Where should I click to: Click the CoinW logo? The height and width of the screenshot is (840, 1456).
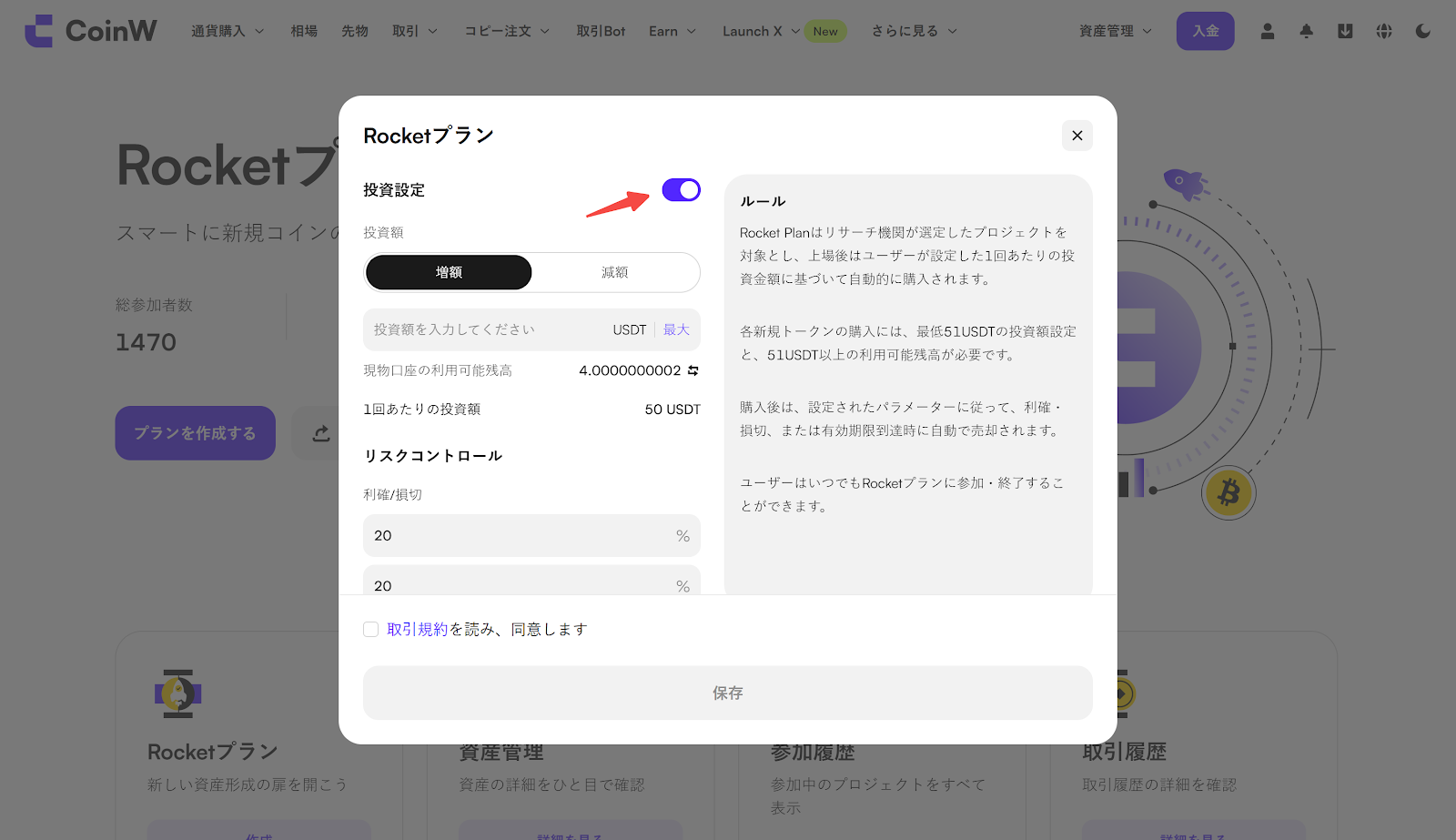(x=90, y=31)
